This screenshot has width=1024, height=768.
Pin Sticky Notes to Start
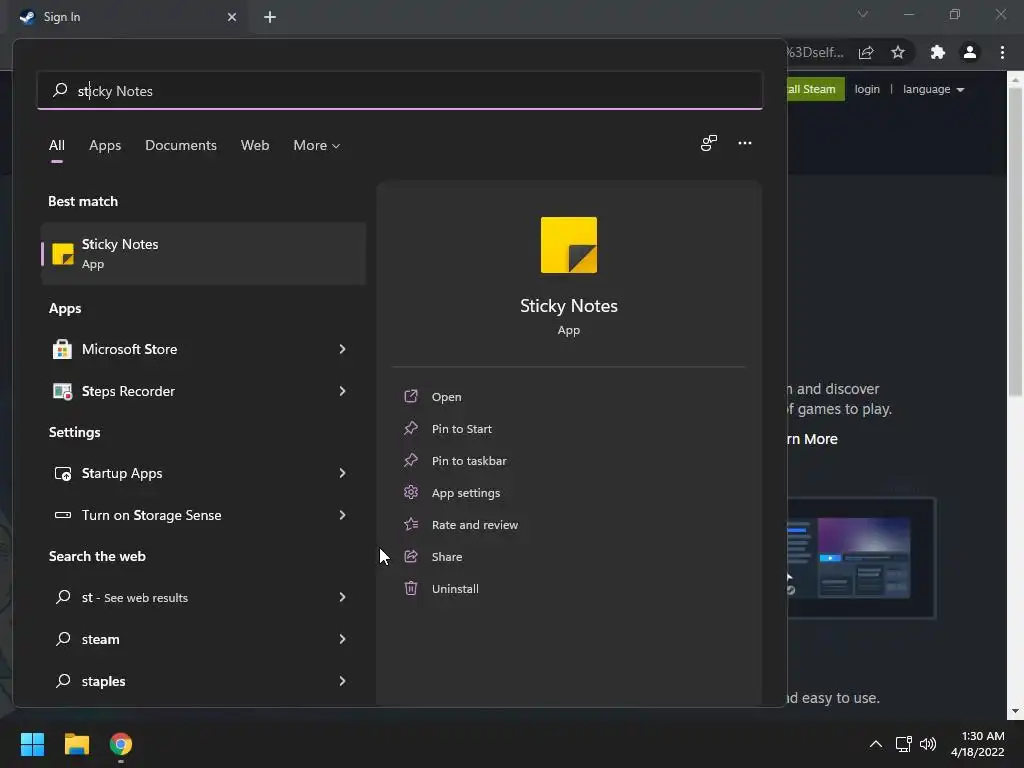[462, 428]
